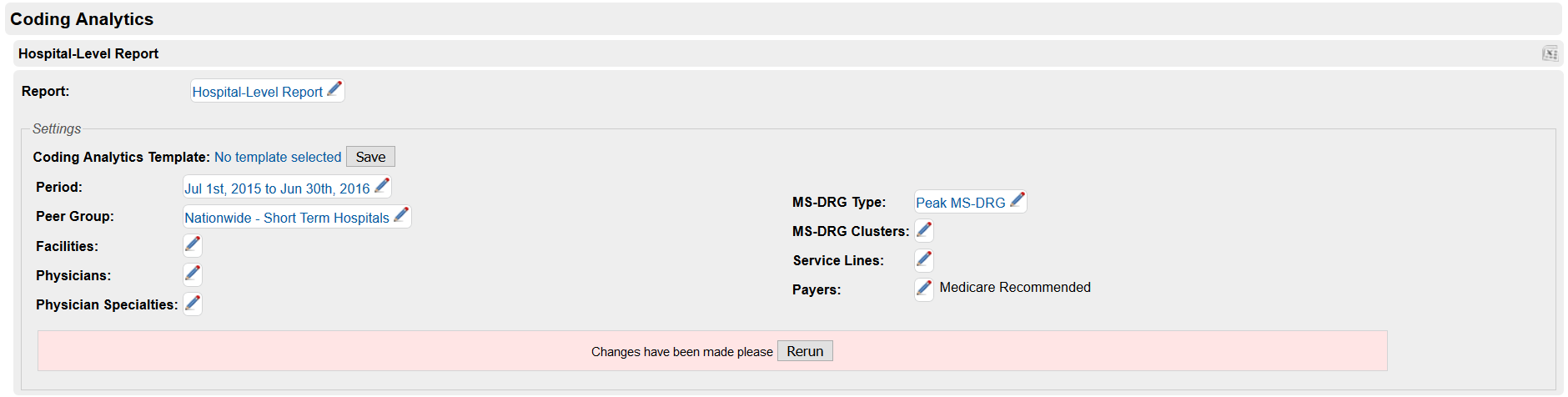Click the Peer Group edit pencil

401,214
